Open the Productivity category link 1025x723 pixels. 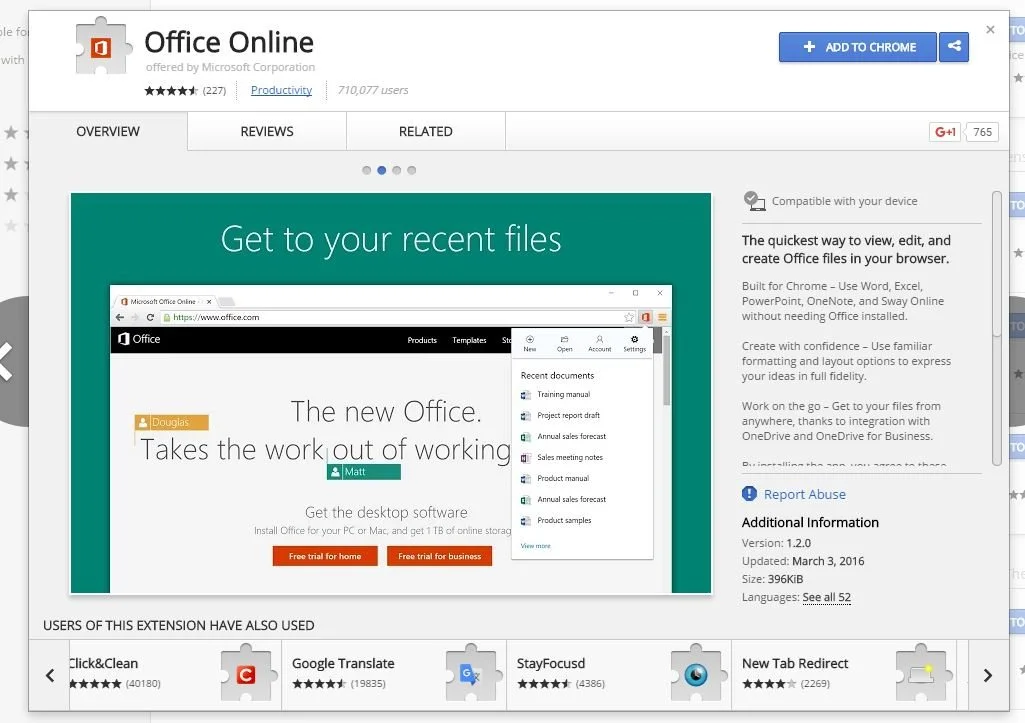click(x=281, y=90)
